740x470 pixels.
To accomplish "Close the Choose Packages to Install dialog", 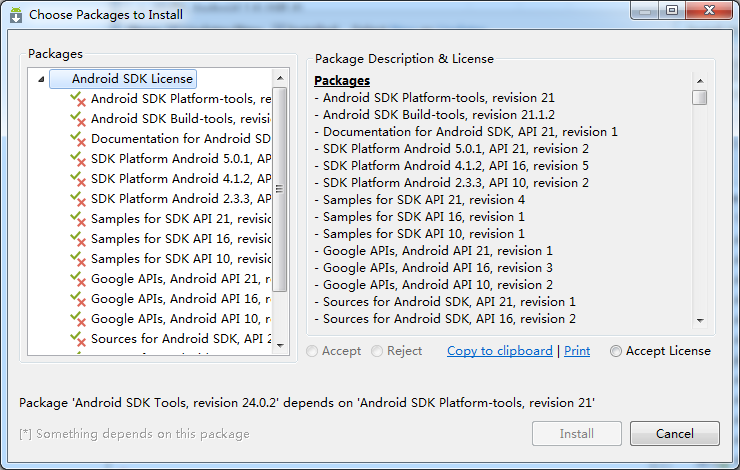I will click(709, 10).
